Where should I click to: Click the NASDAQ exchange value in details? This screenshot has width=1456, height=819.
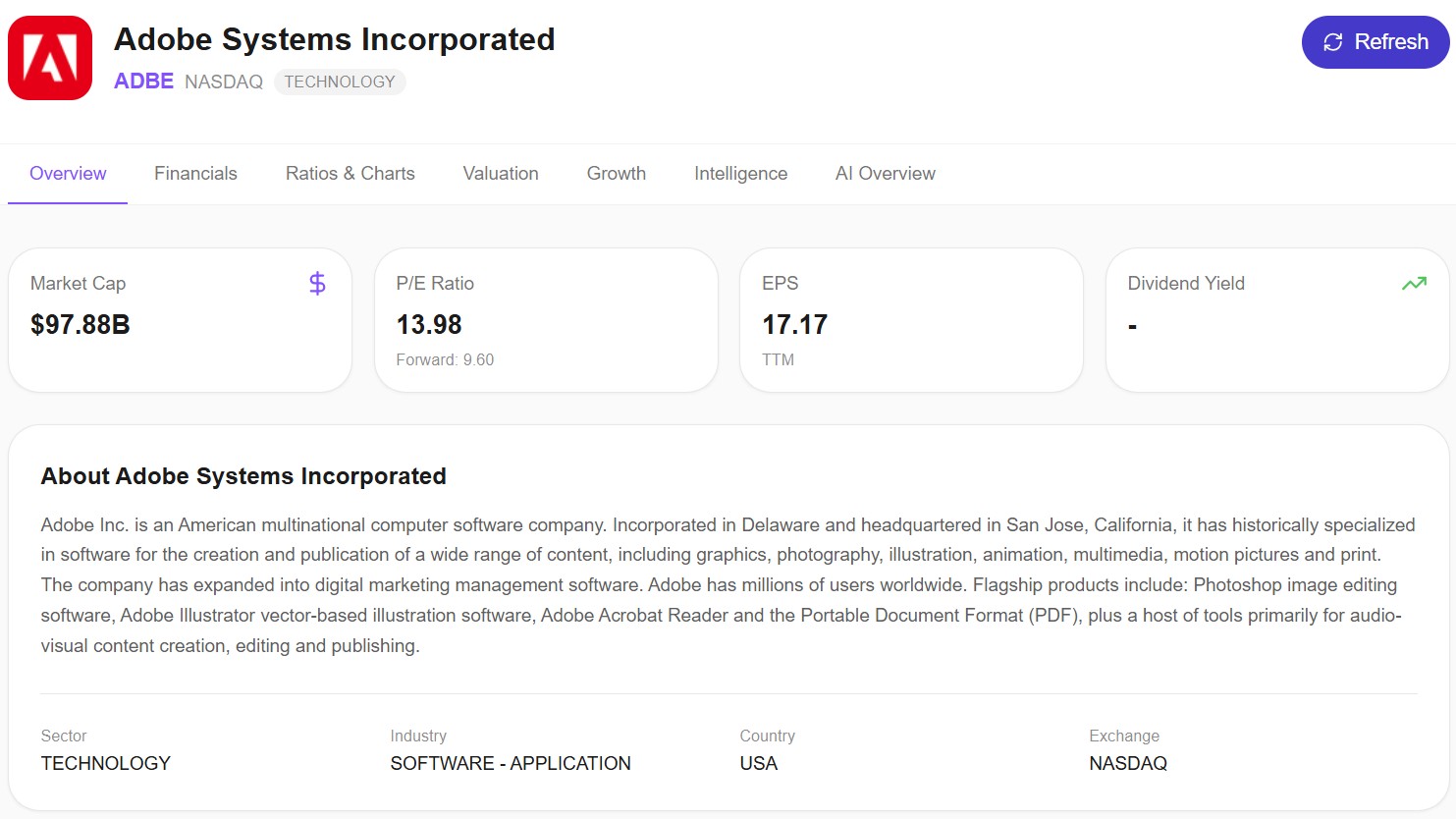1128,764
